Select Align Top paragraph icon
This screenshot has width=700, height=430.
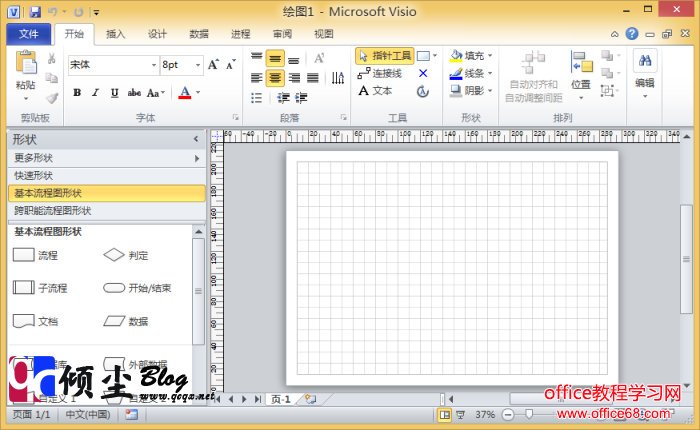(x=256, y=58)
